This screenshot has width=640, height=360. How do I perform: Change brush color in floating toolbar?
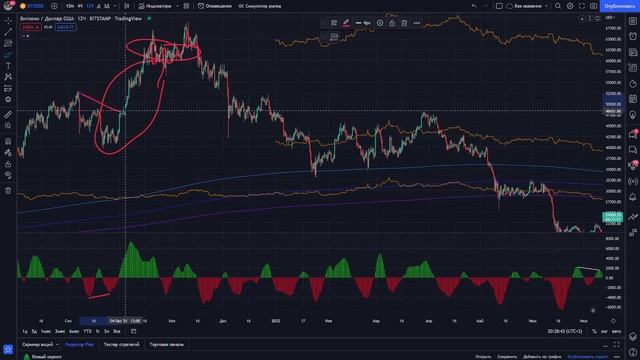pyautogui.click(x=346, y=23)
